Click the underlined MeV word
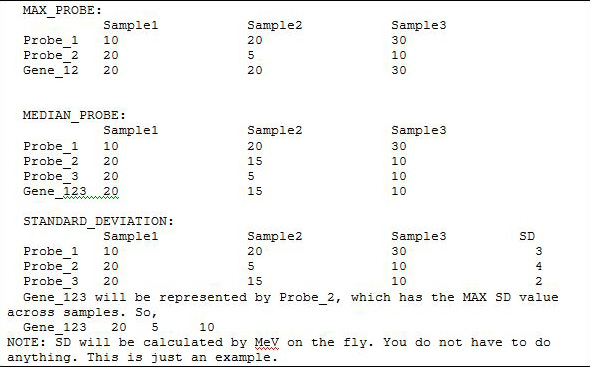This screenshot has width=590, height=367. click(x=266, y=342)
